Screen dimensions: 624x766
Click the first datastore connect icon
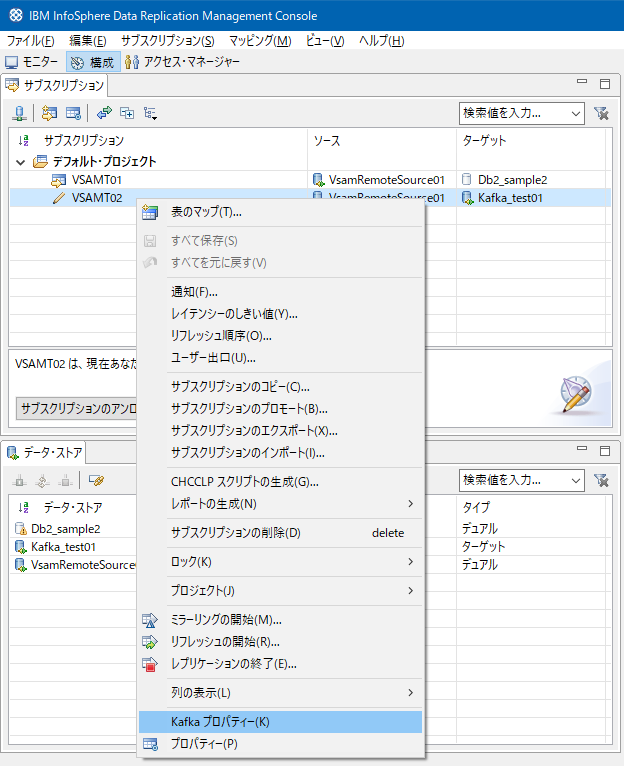pyautogui.click(x=20, y=481)
